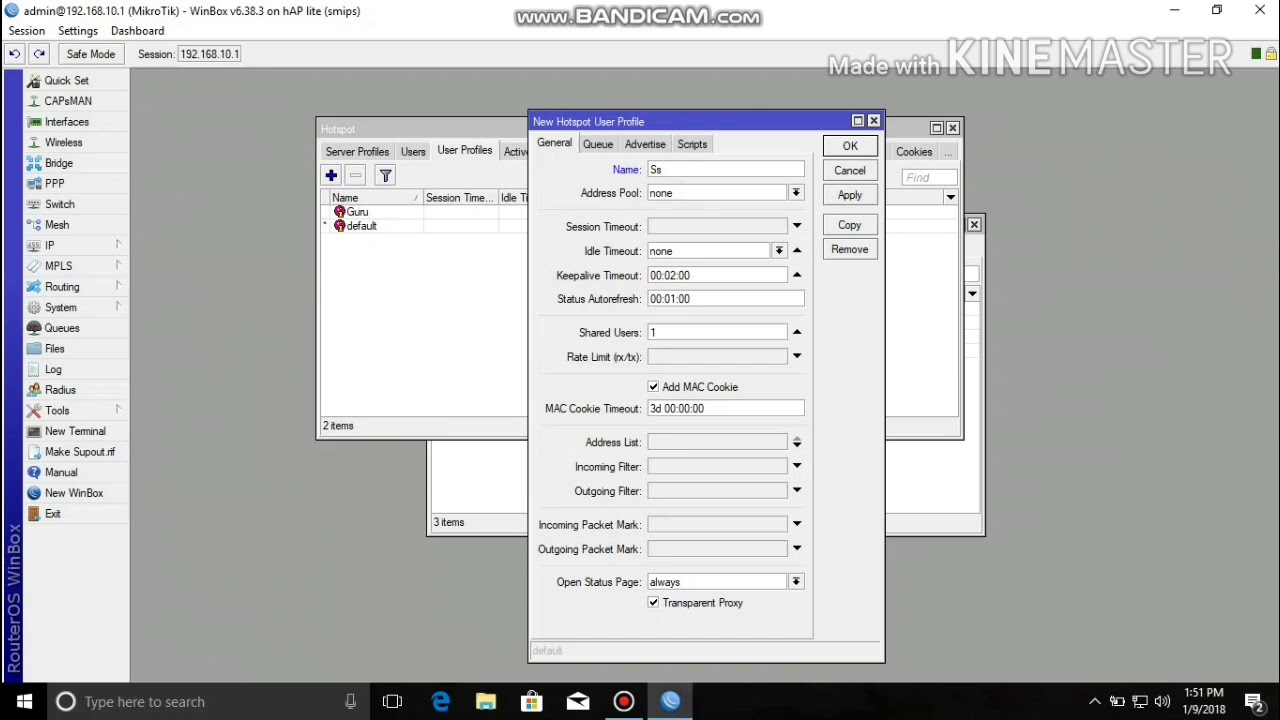
Task: Open Wireless menu
Action: [x=63, y=142]
